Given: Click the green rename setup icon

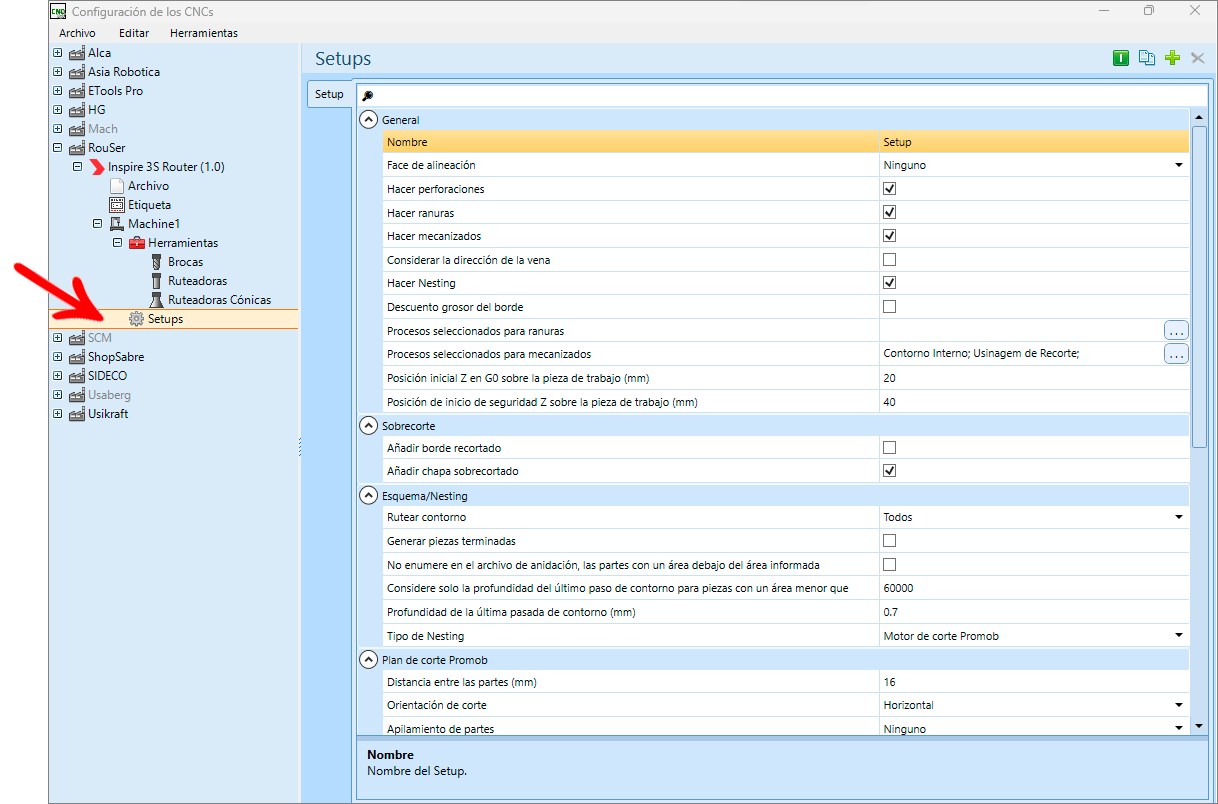Looking at the screenshot, I should (1121, 59).
